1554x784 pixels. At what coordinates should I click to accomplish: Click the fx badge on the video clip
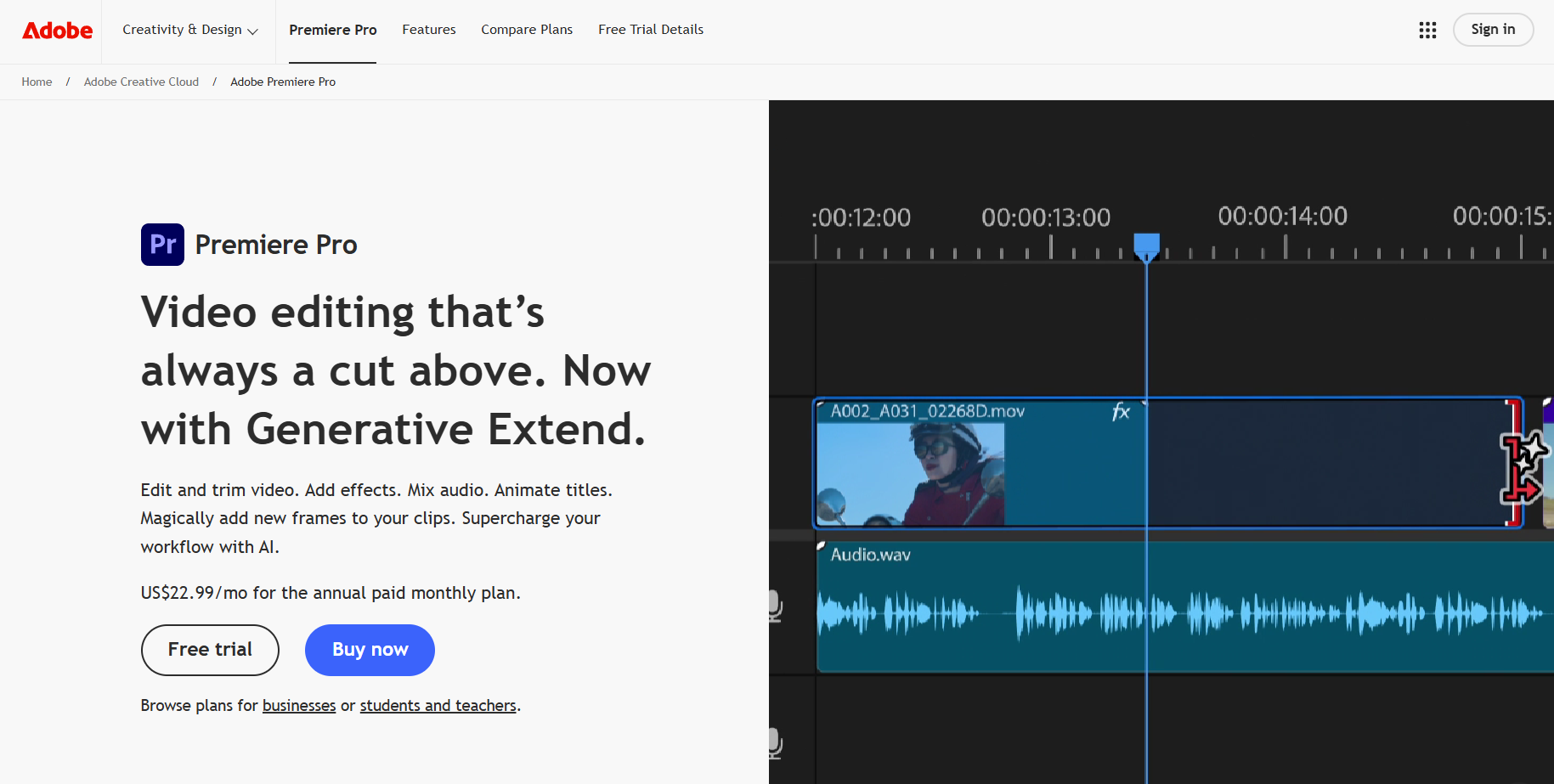(1121, 412)
